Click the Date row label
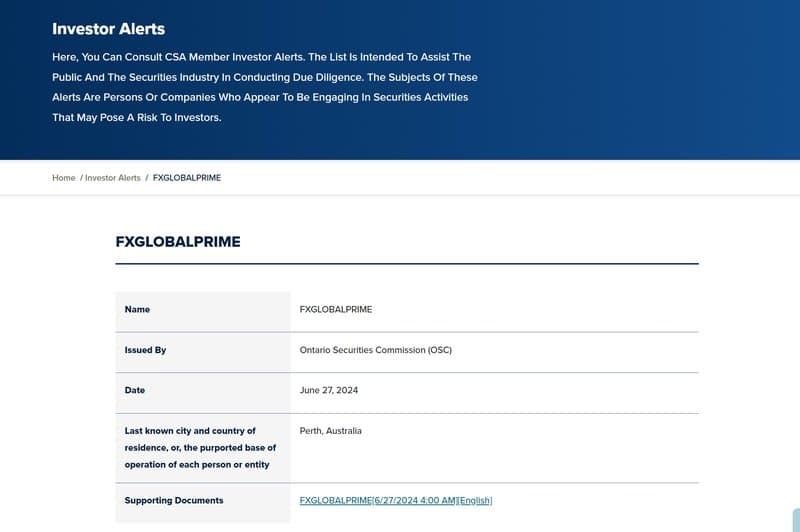The height and width of the screenshot is (532, 800). (135, 390)
